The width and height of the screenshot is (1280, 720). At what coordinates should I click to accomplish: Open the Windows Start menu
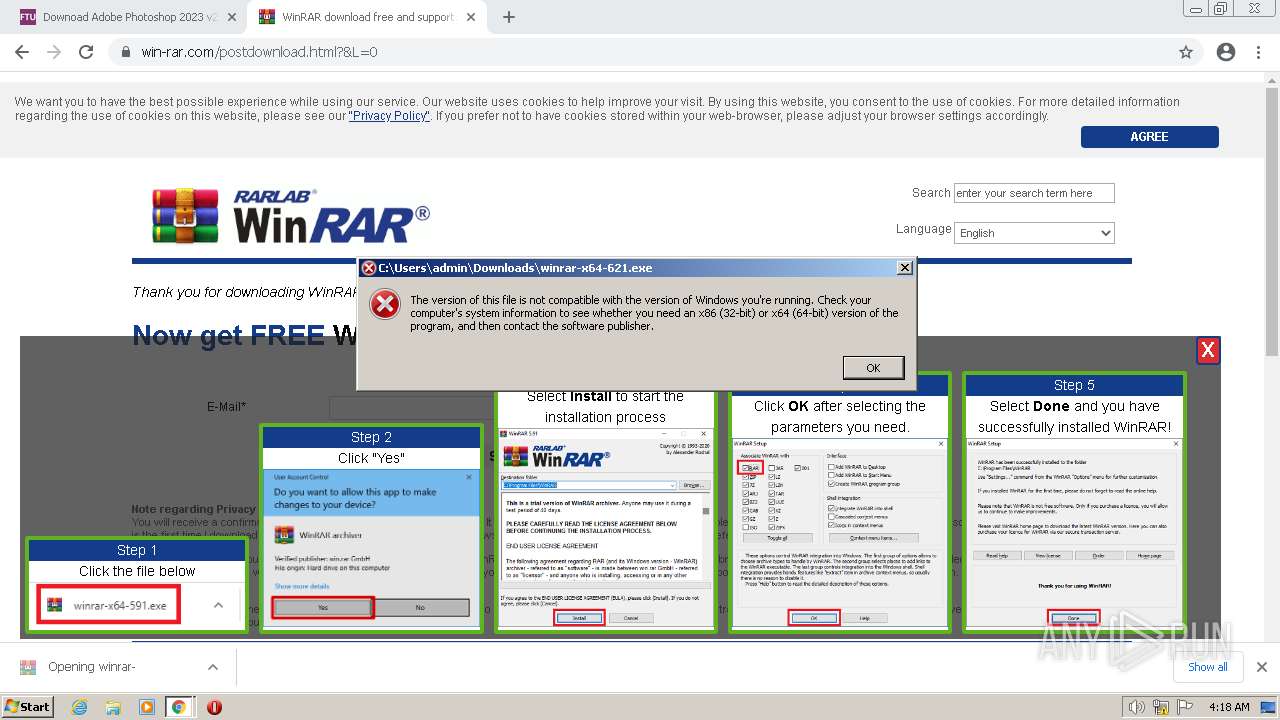click(x=27, y=706)
